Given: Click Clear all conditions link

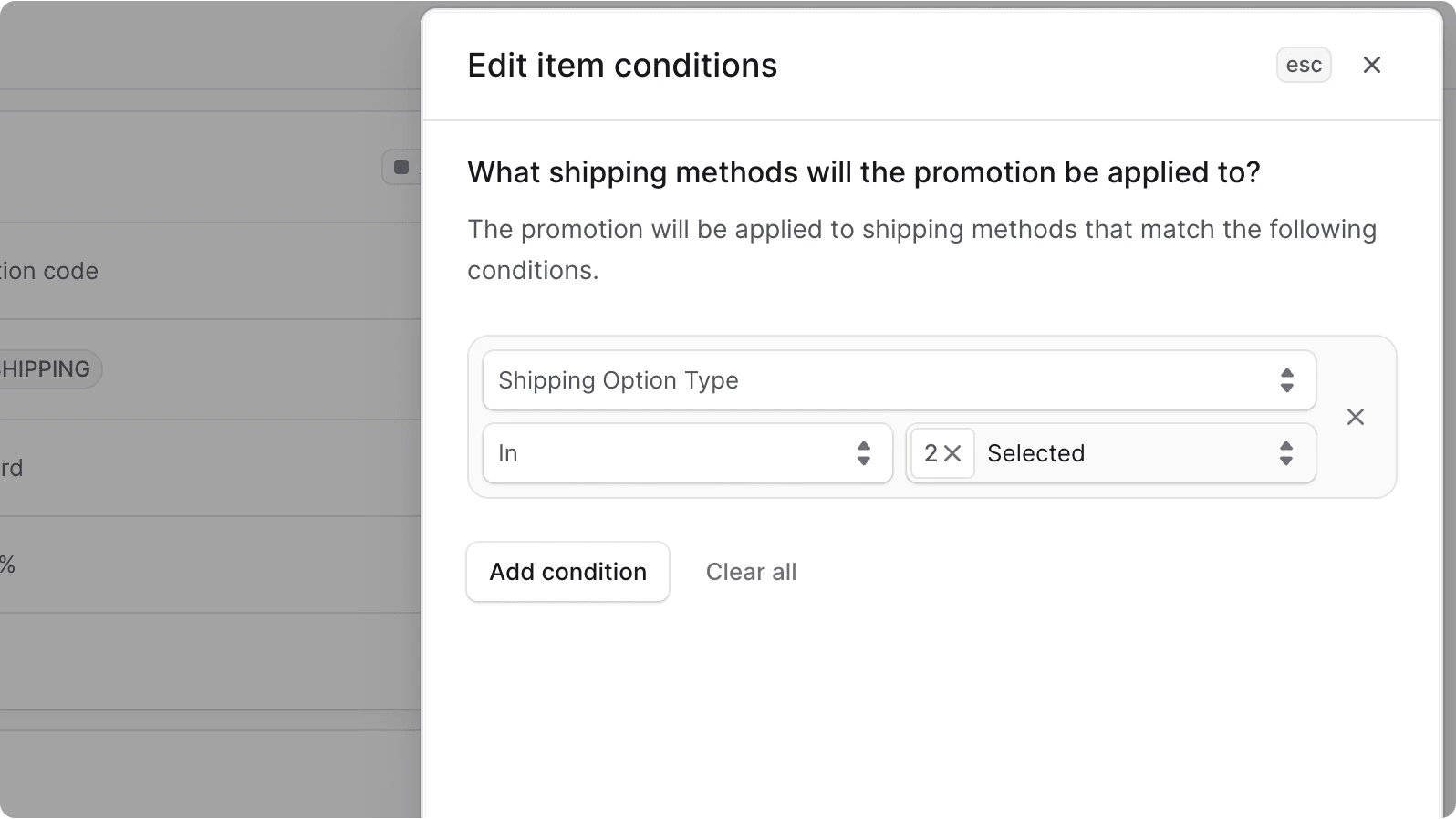Looking at the screenshot, I should [751, 572].
